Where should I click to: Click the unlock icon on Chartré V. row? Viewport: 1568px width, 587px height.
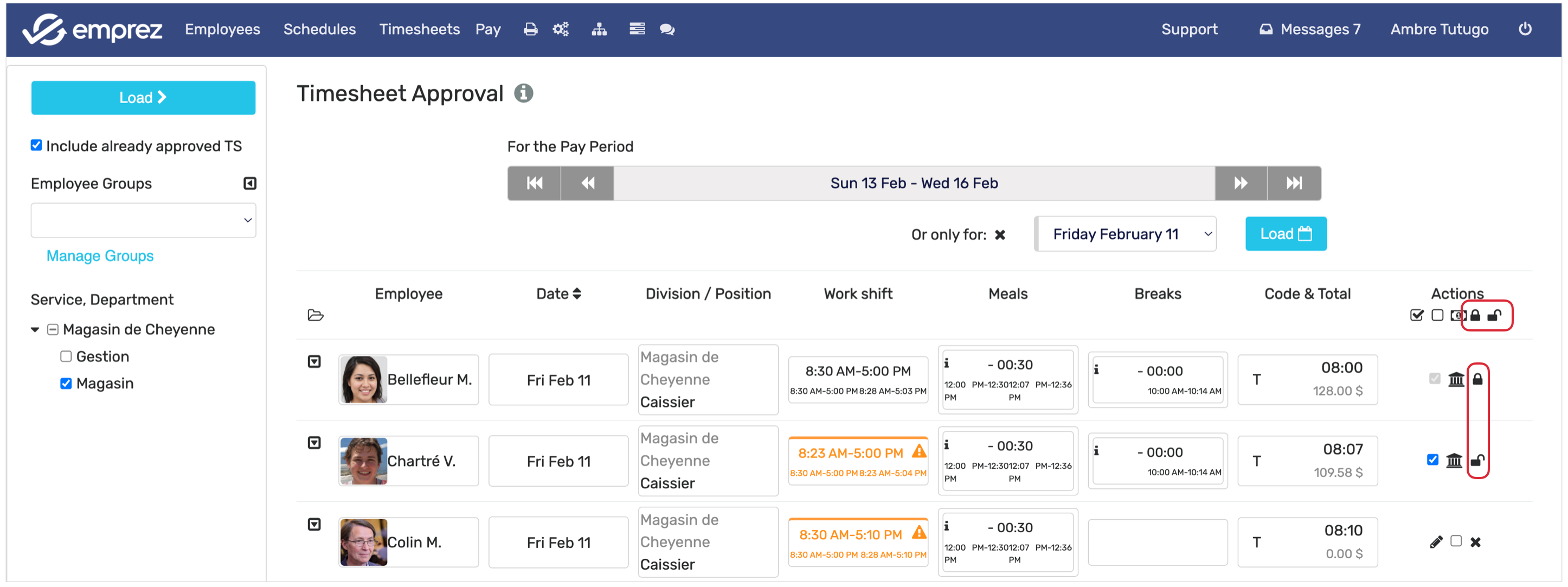point(1477,461)
